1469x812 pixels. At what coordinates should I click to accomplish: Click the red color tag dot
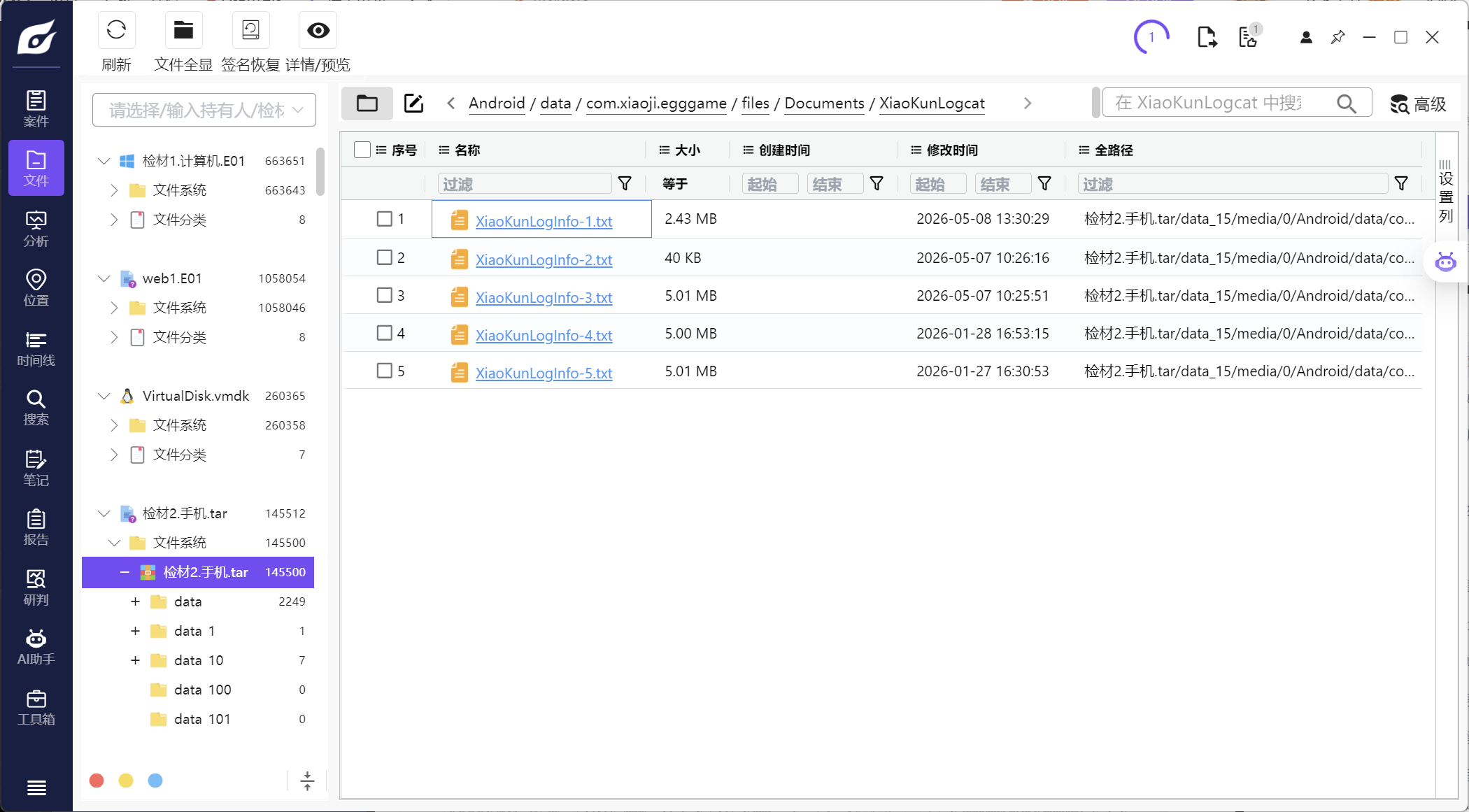(97, 781)
